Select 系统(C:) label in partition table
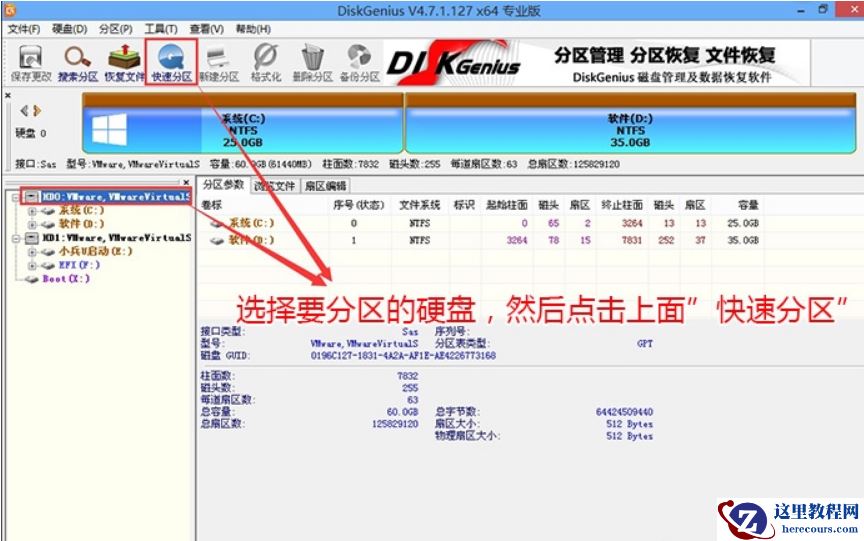864x541 pixels. (251, 223)
